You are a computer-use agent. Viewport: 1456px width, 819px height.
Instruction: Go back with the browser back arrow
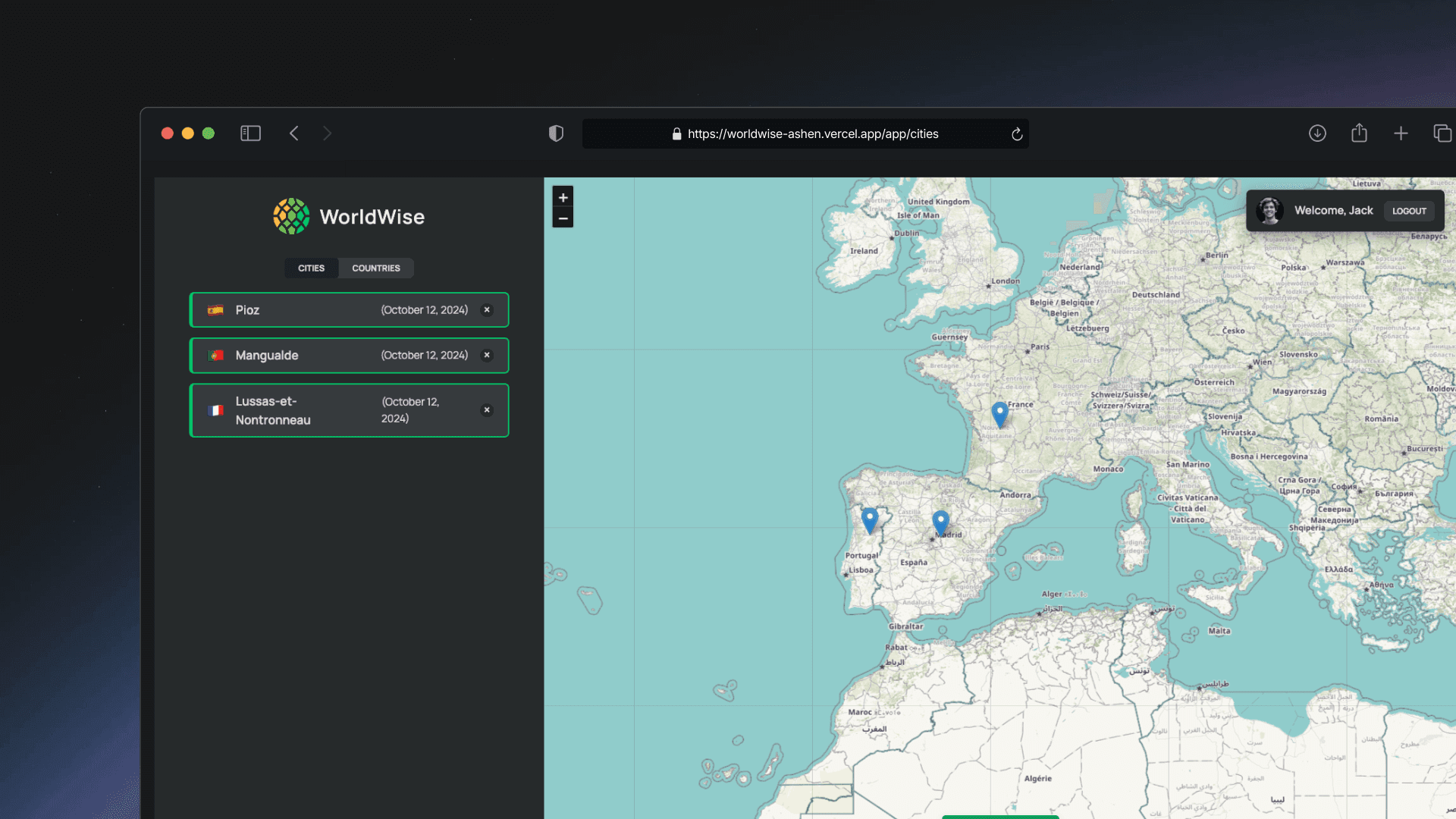294,133
